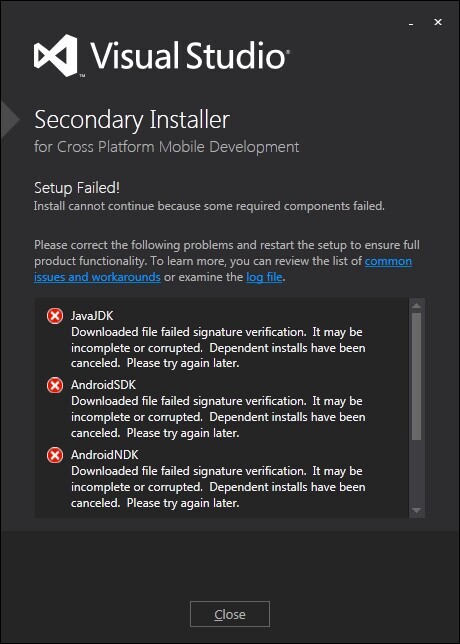Viewport: 460px width, 644px height.
Task: Click the Secondary Installer heading
Action: (x=132, y=120)
